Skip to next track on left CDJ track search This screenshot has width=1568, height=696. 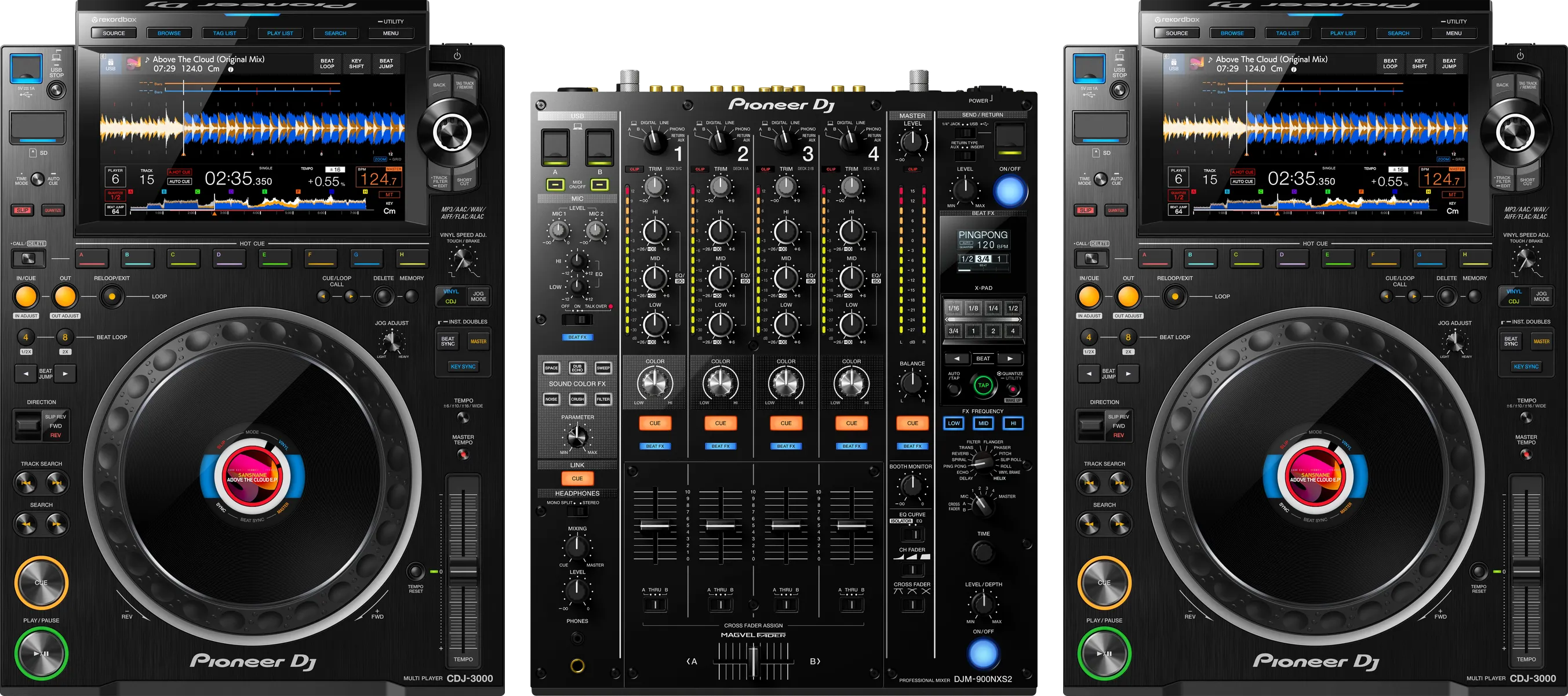click(x=57, y=483)
